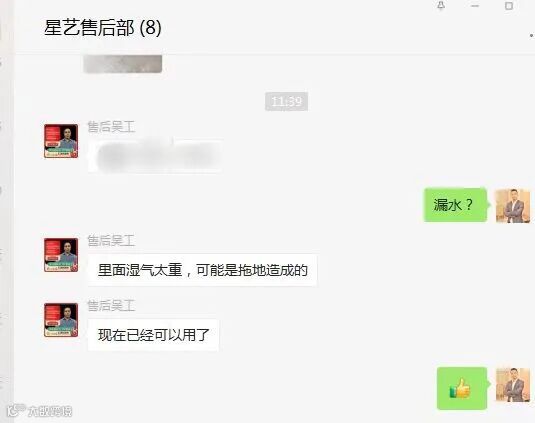Open the chat info ellipsis menu
The height and width of the screenshot is (423, 535).
pyautogui.click(x=532, y=35)
